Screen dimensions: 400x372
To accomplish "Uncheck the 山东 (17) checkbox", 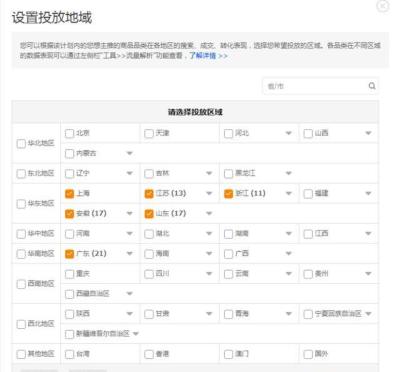I will (x=149, y=214).
